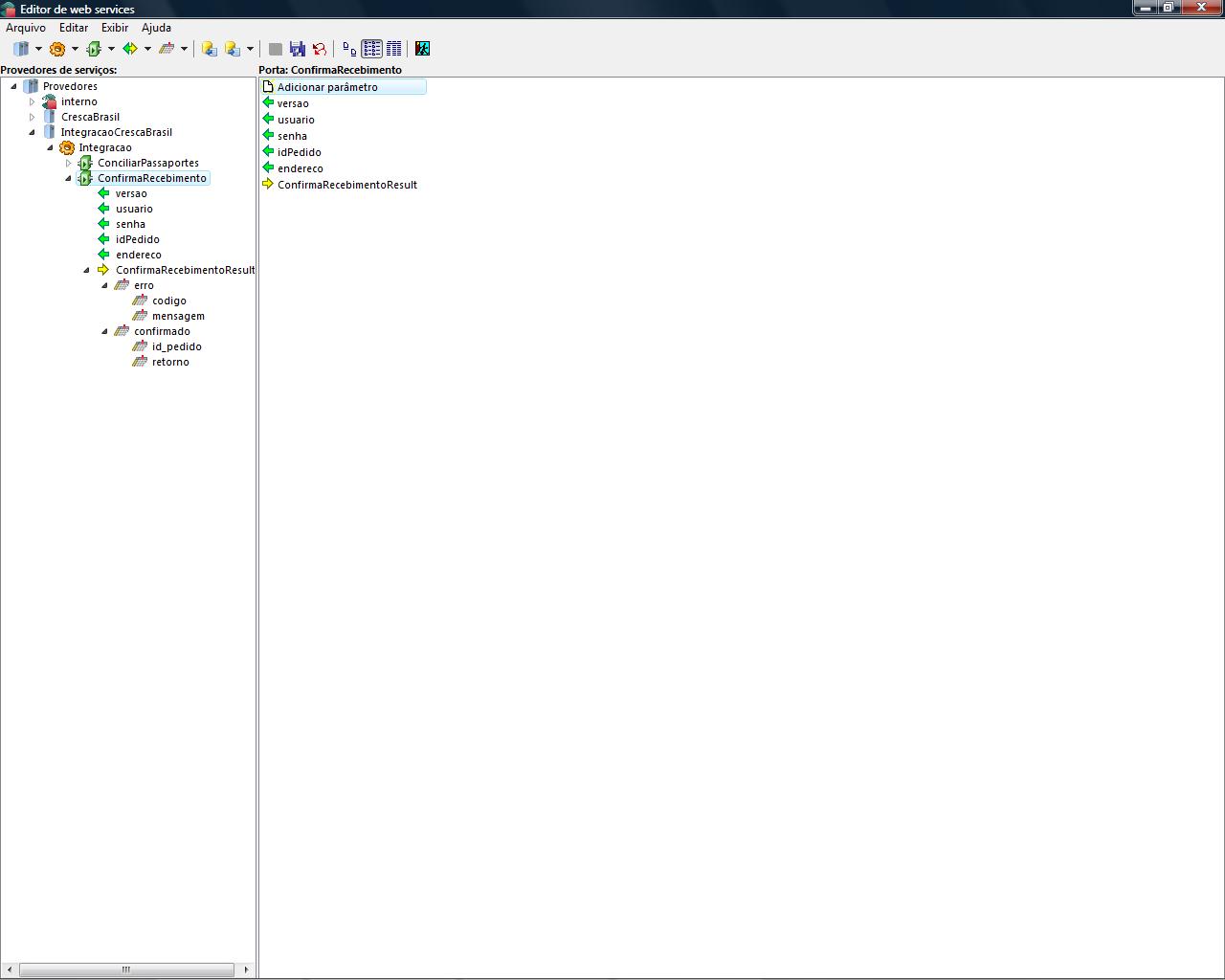Save using the floppy disk icon

click(x=298, y=49)
